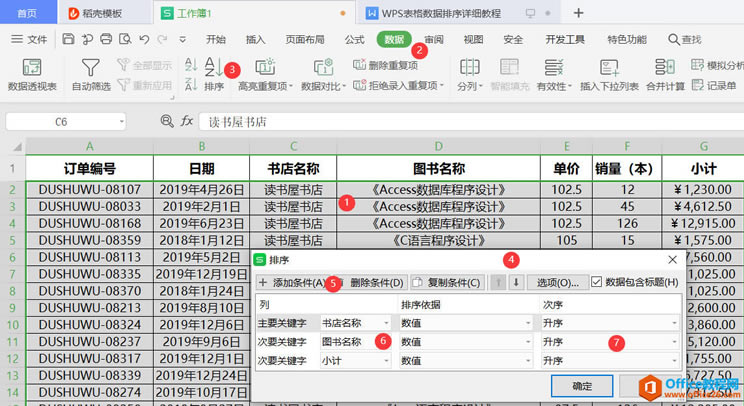Image resolution: width=744 pixels, height=406 pixels.
Task: Open the 文件 menu
Action: (x=29, y=39)
